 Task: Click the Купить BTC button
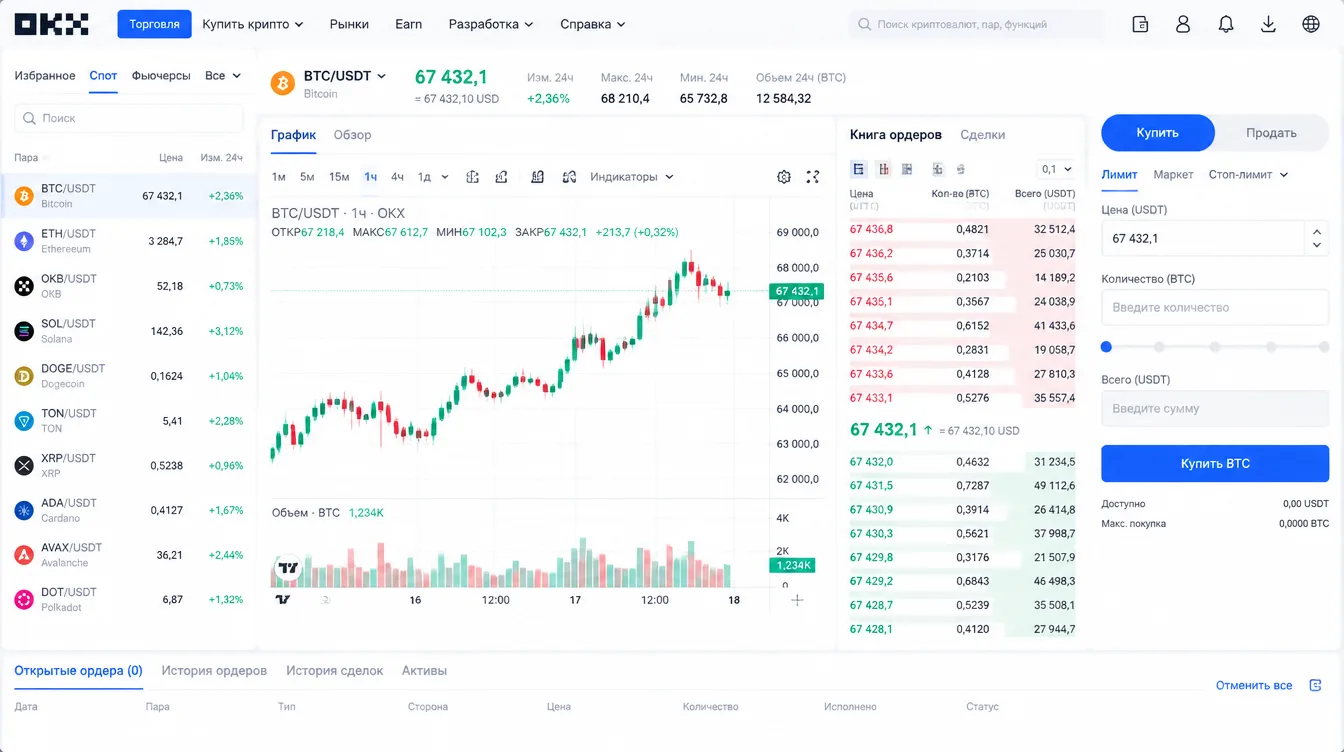[1215, 464]
